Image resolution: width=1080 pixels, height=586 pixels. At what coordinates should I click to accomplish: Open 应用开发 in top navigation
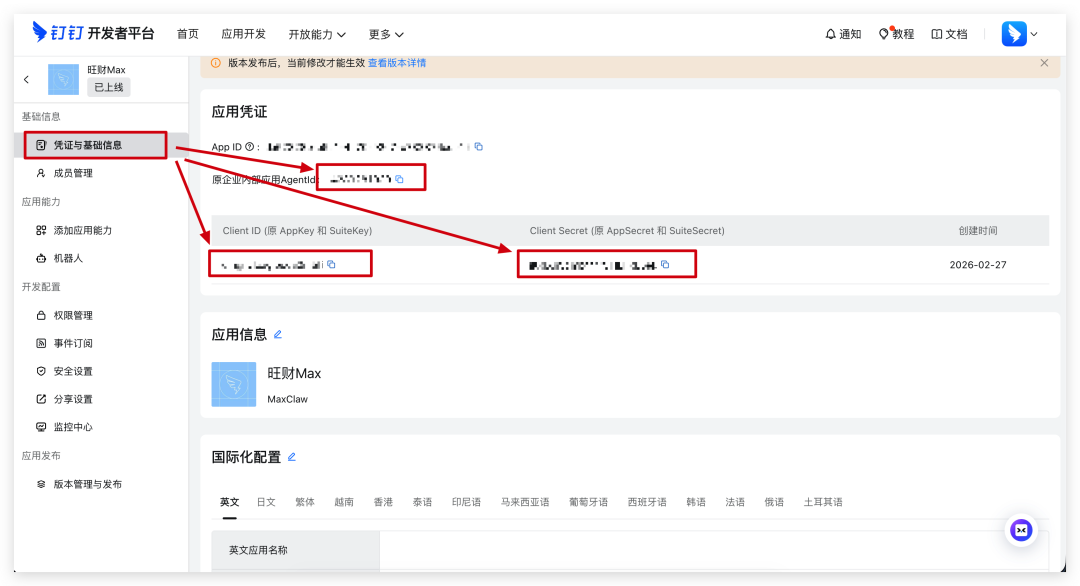pos(243,34)
